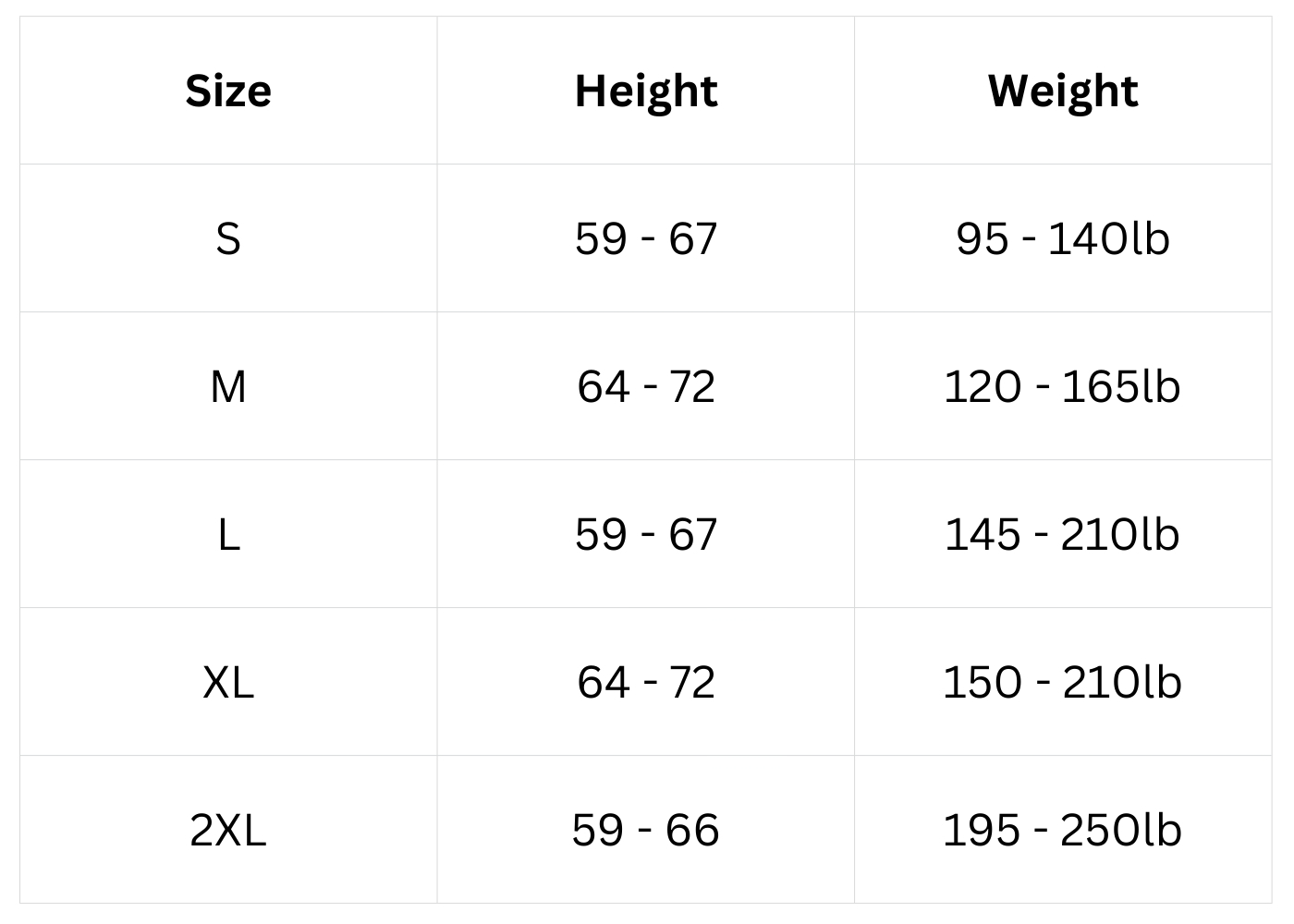Screen dimensions: 1294x924
Task: Select the 150 - 210lb weight cell
Action: tap(1063, 682)
